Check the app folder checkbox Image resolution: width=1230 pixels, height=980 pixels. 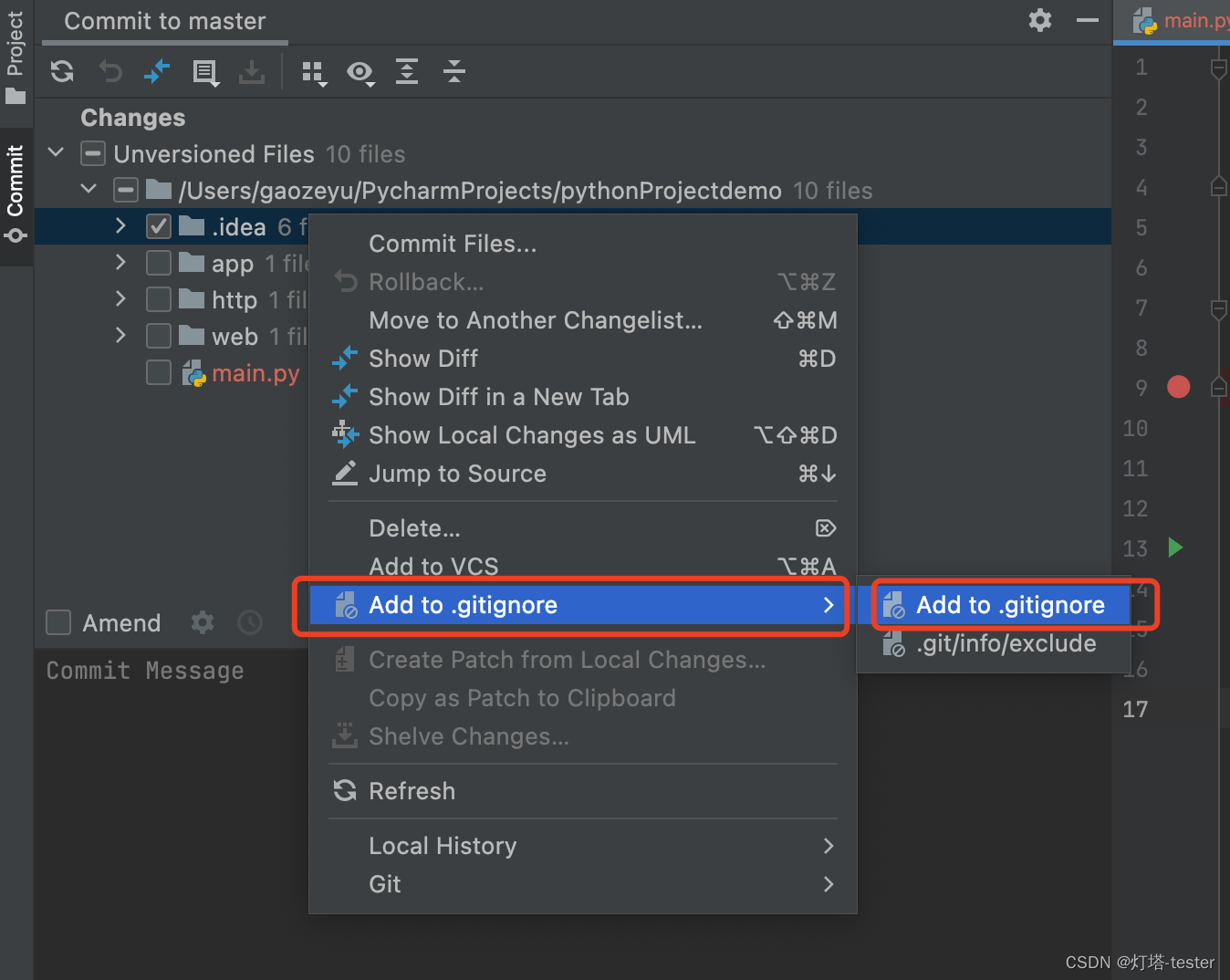pos(159,263)
